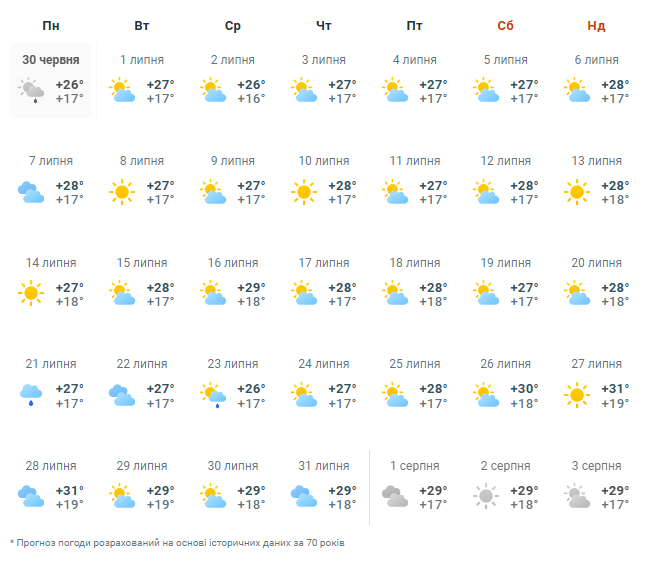Open the 1 липня date link
The image size is (645, 562).
[x=142, y=60]
